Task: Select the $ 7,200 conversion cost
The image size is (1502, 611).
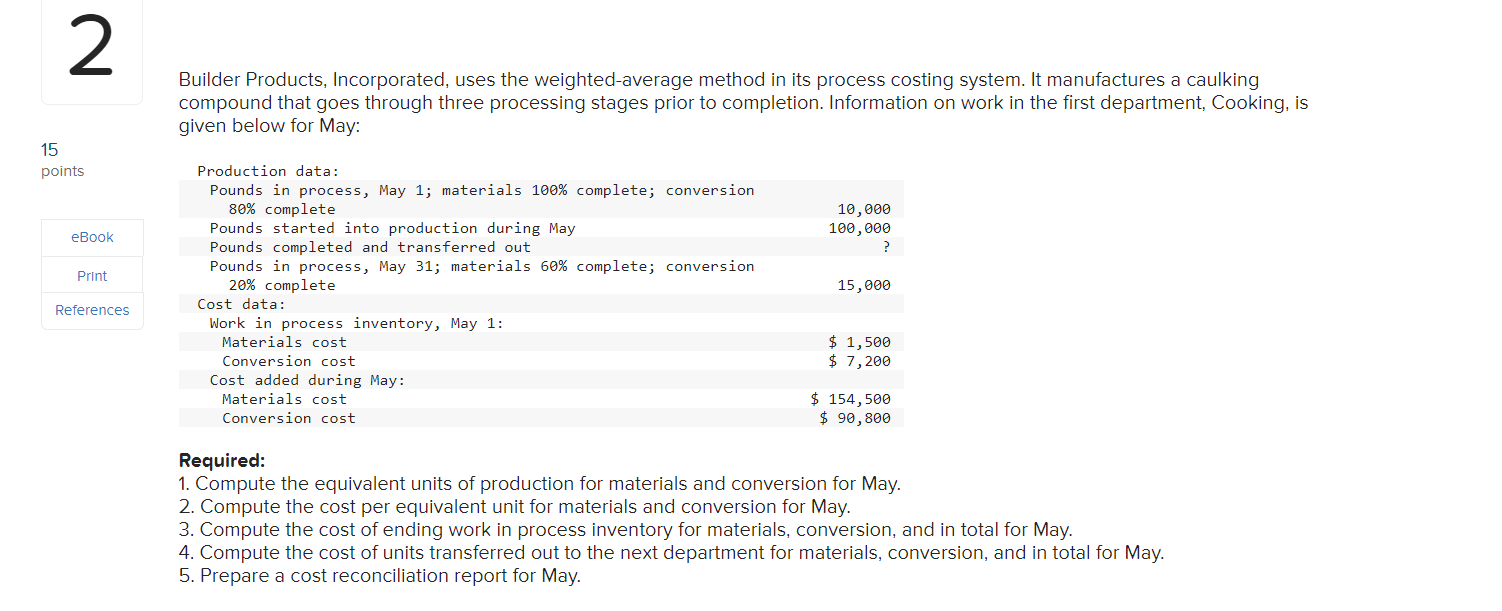Action: pyautogui.click(x=859, y=361)
